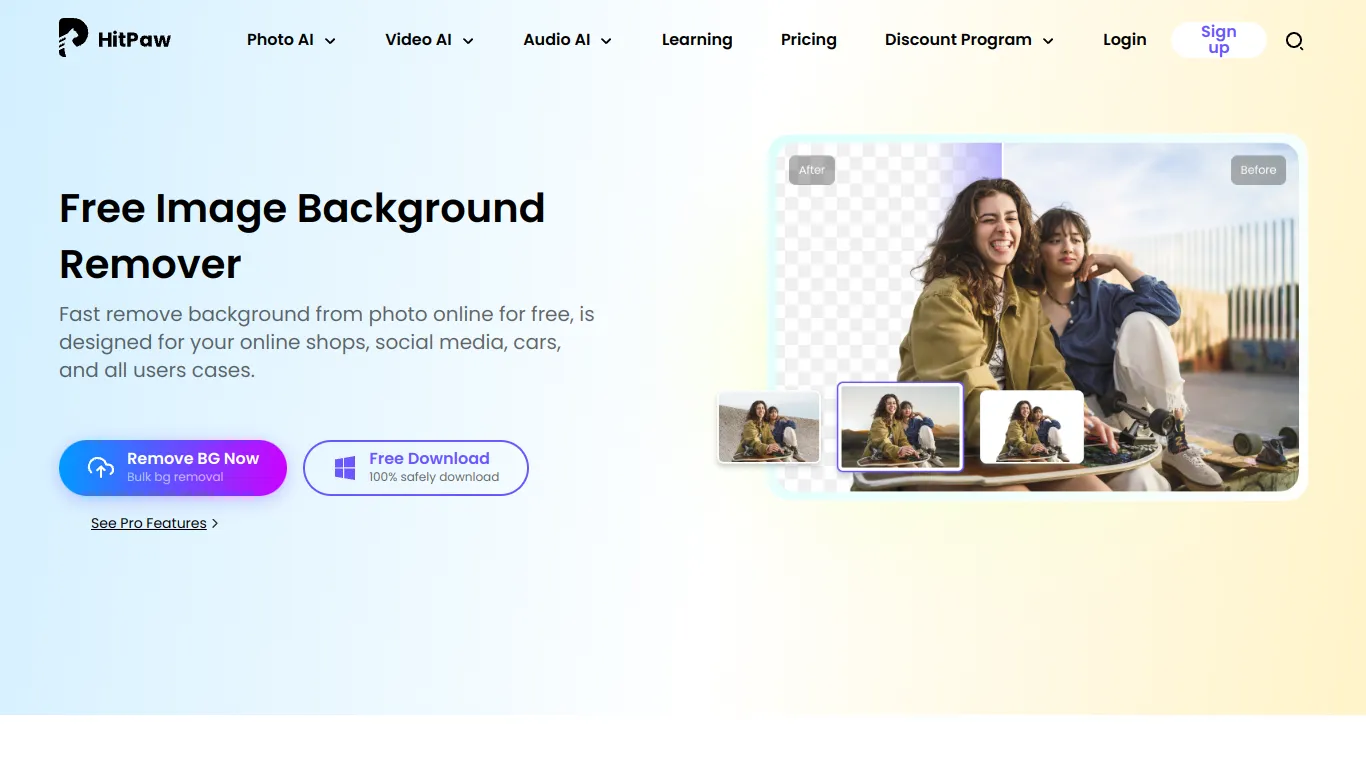1366x768 pixels.
Task: Expand the Discount Program dropdown chevron
Action: (x=1048, y=41)
